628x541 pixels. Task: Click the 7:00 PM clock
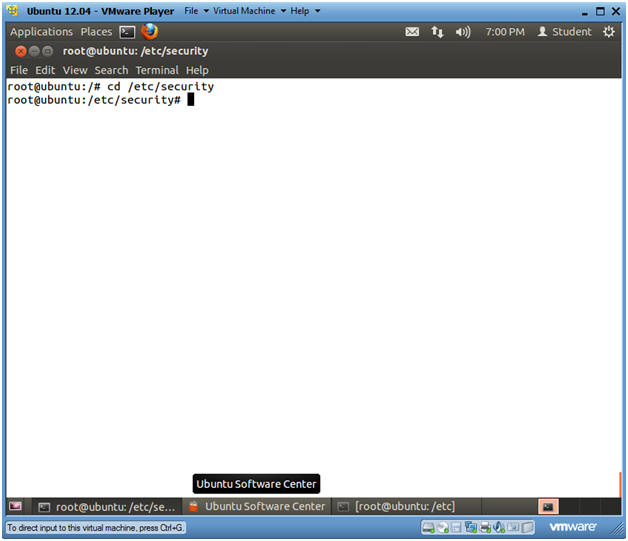(505, 32)
